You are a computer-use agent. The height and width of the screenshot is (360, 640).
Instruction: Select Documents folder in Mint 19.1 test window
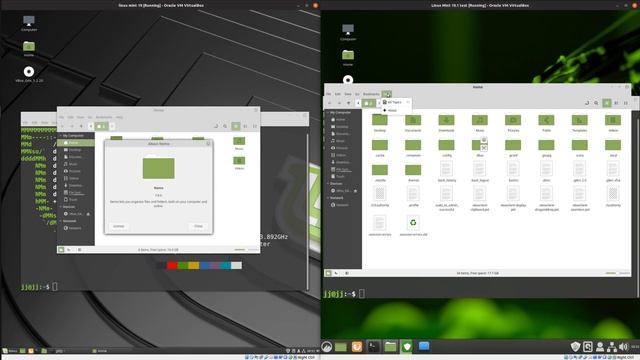pos(413,123)
